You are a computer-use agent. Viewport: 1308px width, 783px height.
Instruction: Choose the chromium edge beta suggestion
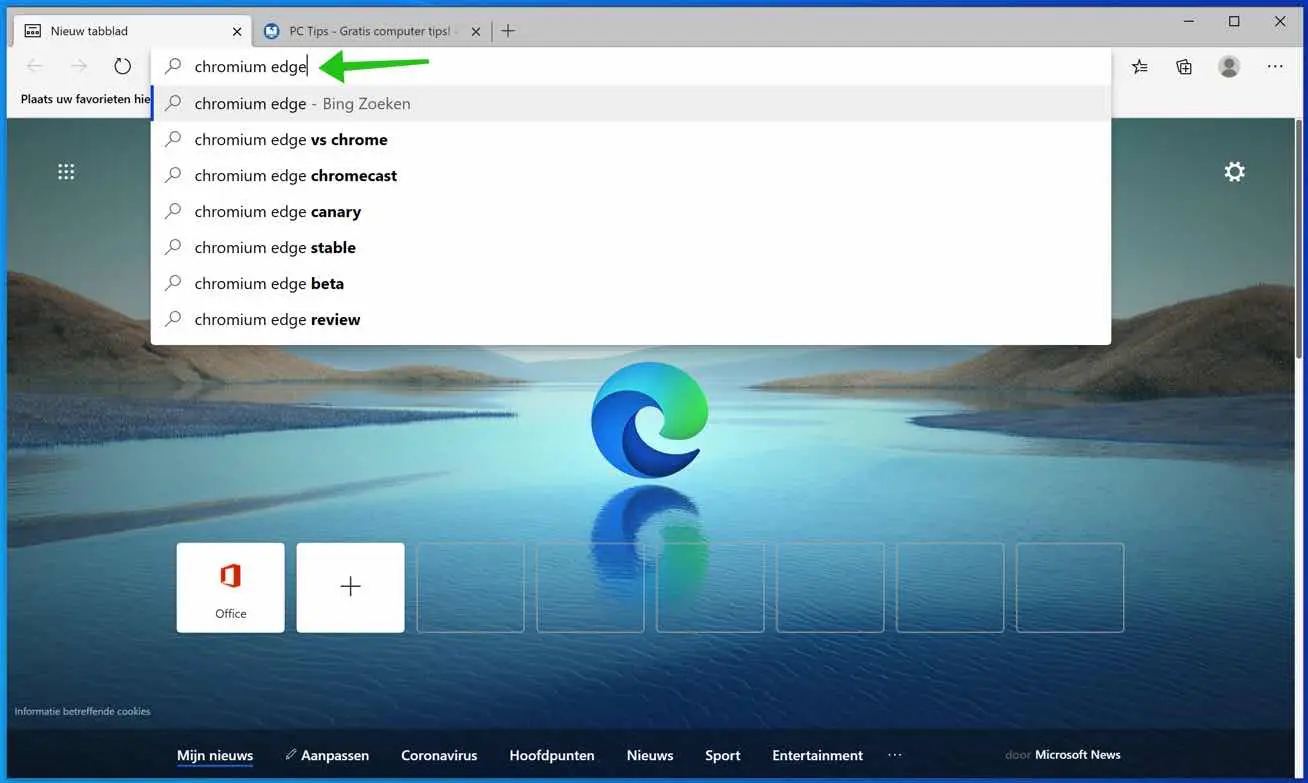(x=630, y=284)
